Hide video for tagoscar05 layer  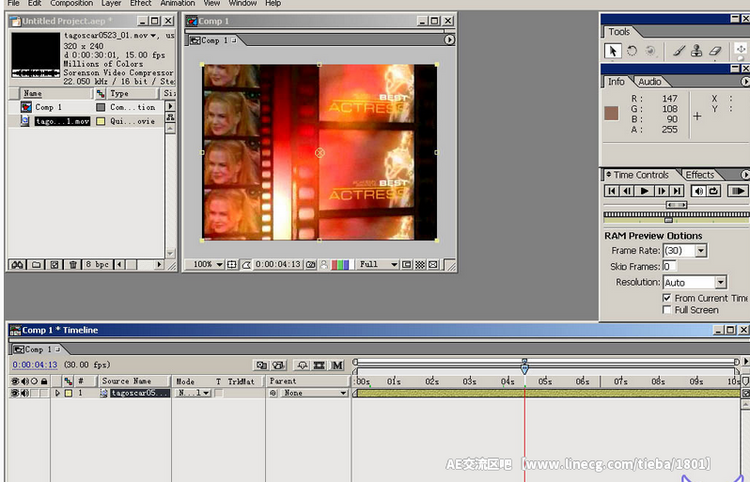pyautogui.click(x=15, y=393)
